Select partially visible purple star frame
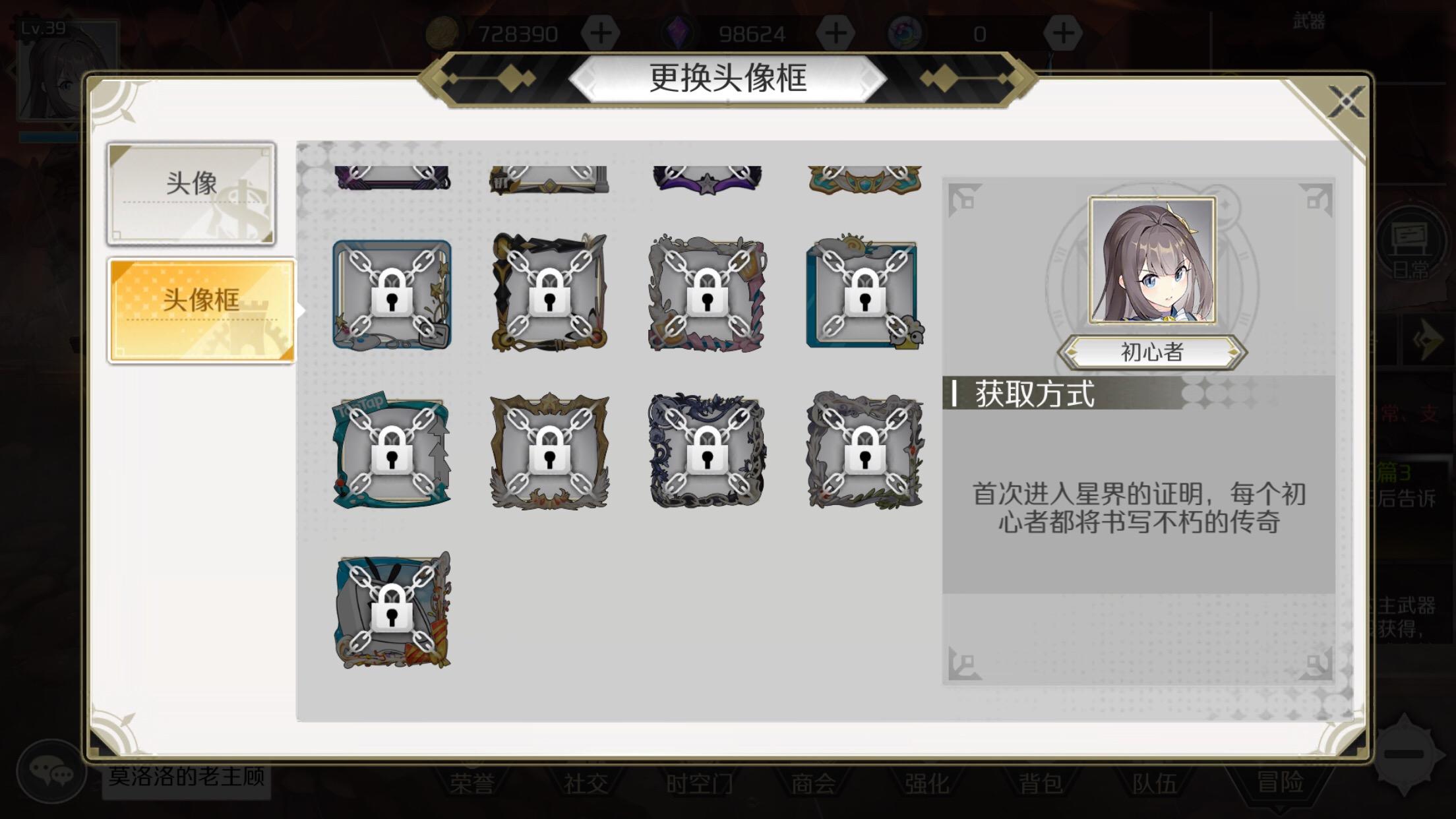 [707, 179]
